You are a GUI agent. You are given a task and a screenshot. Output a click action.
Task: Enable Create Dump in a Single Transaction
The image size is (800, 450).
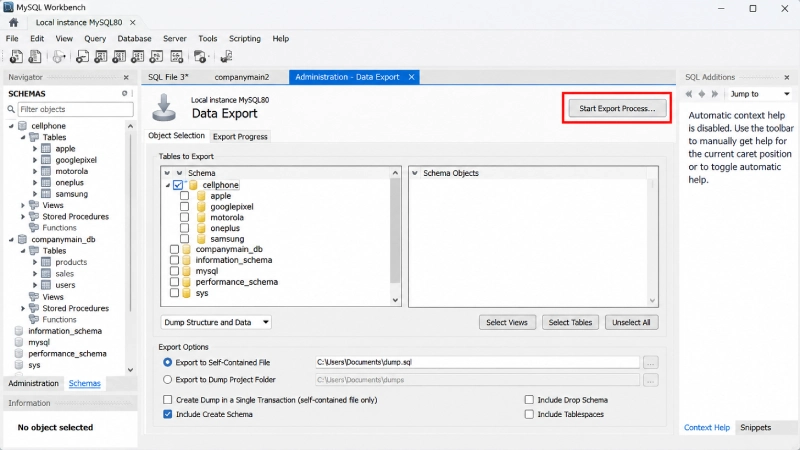[x=167, y=399]
